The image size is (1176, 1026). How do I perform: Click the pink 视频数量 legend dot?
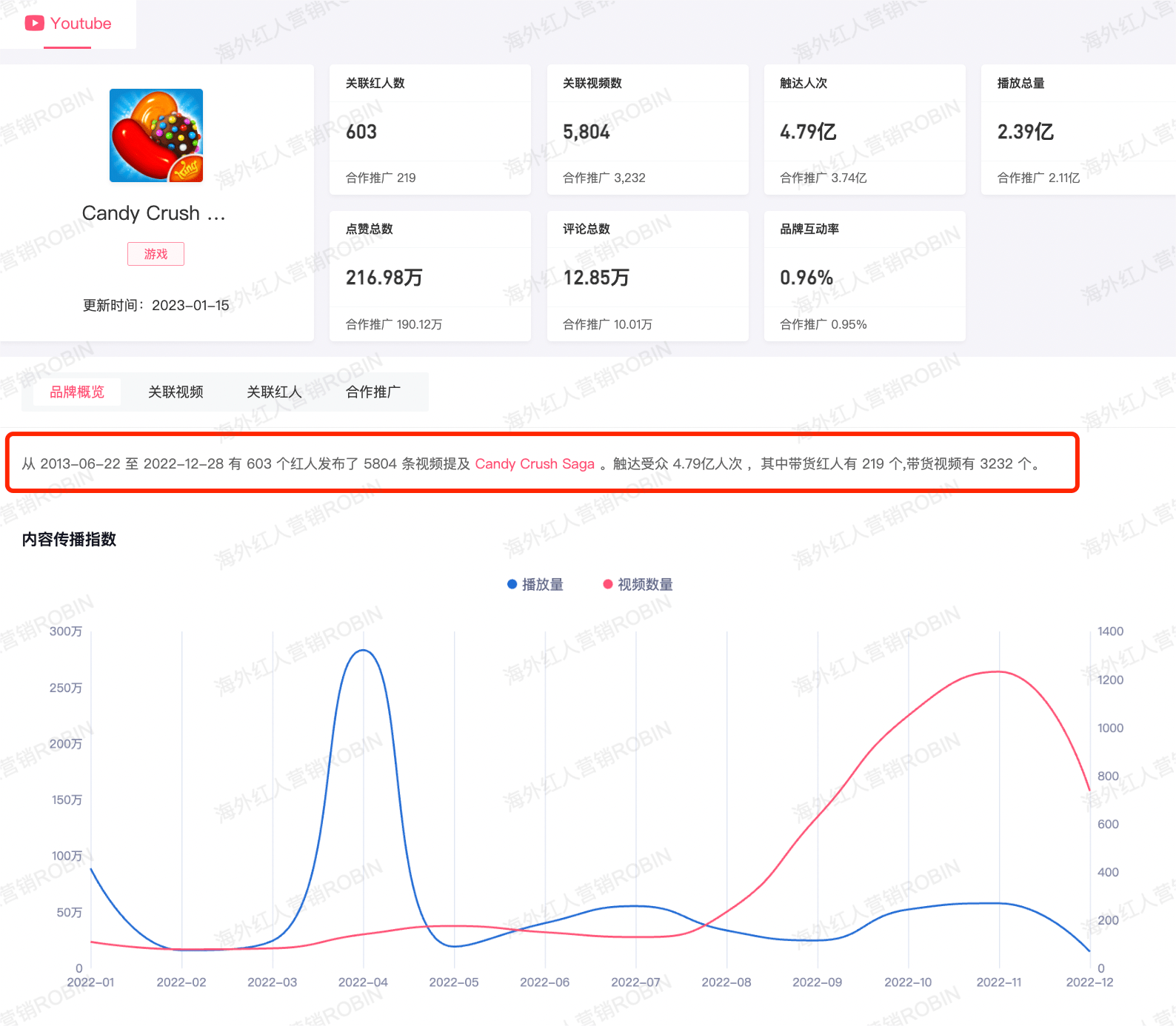coord(608,585)
